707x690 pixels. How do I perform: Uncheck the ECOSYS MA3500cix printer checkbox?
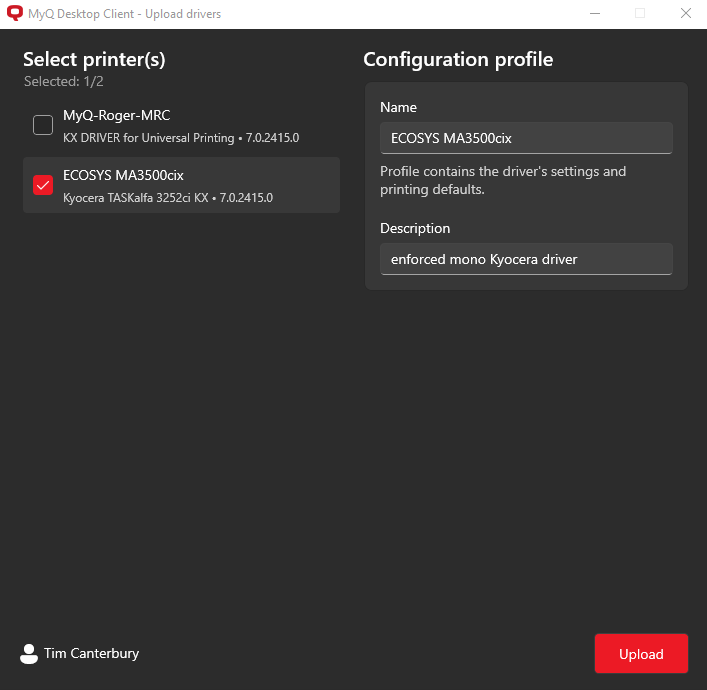point(43,185)
